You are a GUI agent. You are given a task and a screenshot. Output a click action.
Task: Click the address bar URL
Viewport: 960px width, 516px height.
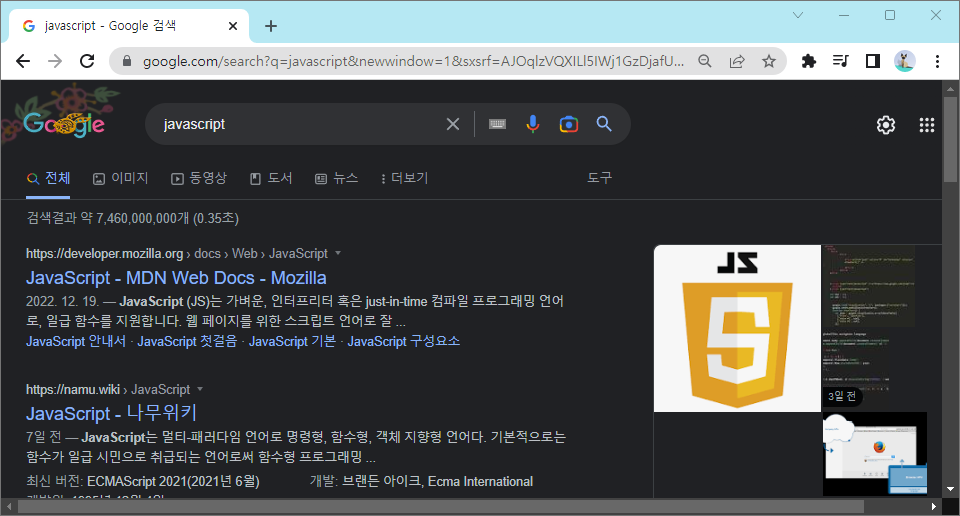413,61
